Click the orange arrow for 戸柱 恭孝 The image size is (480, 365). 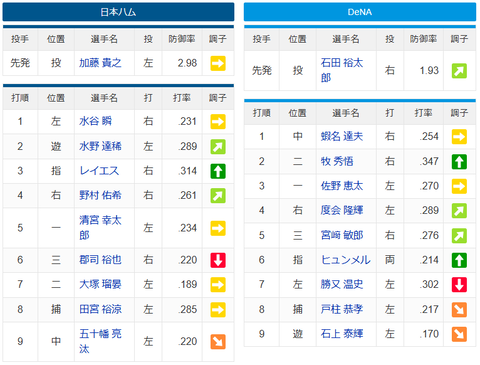pyautogui.click(x=459, y=310)
